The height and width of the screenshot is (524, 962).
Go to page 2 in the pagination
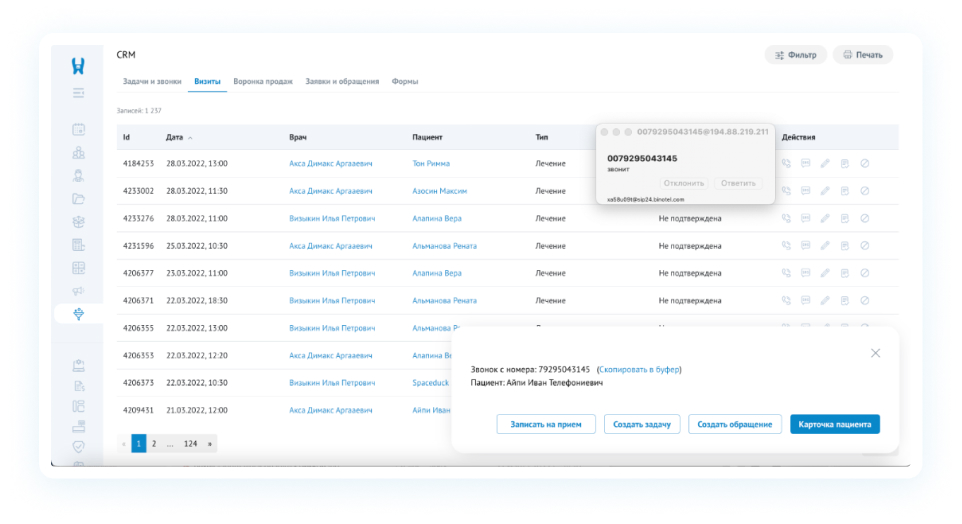pos(154,443)
